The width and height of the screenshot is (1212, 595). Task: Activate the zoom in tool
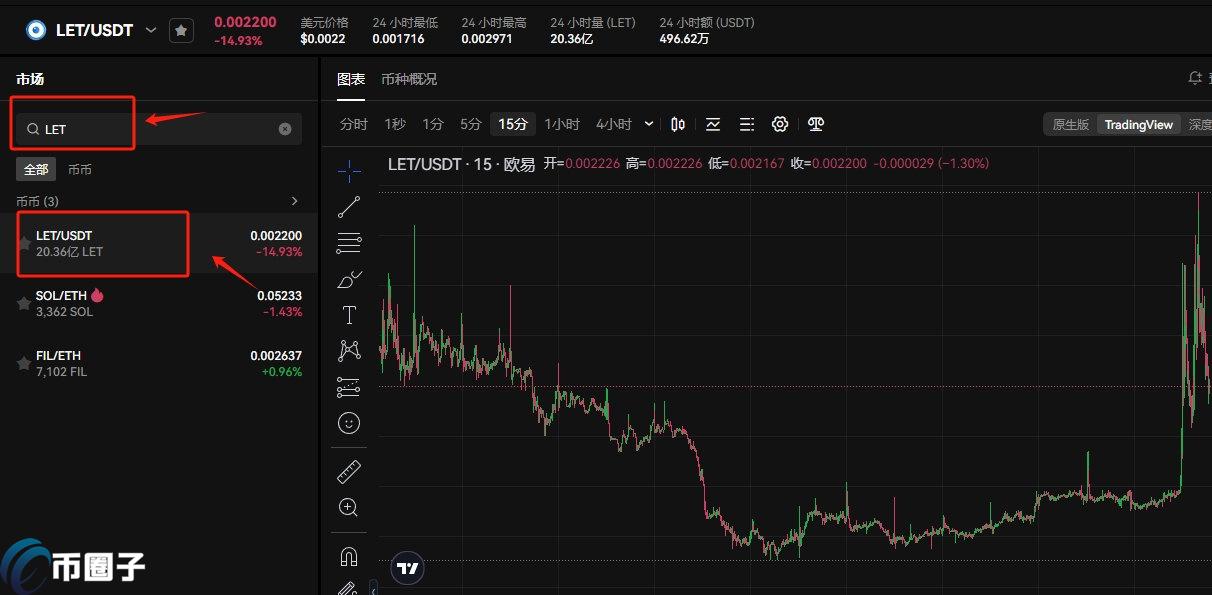pyautogui.click(x=349, y=507)
